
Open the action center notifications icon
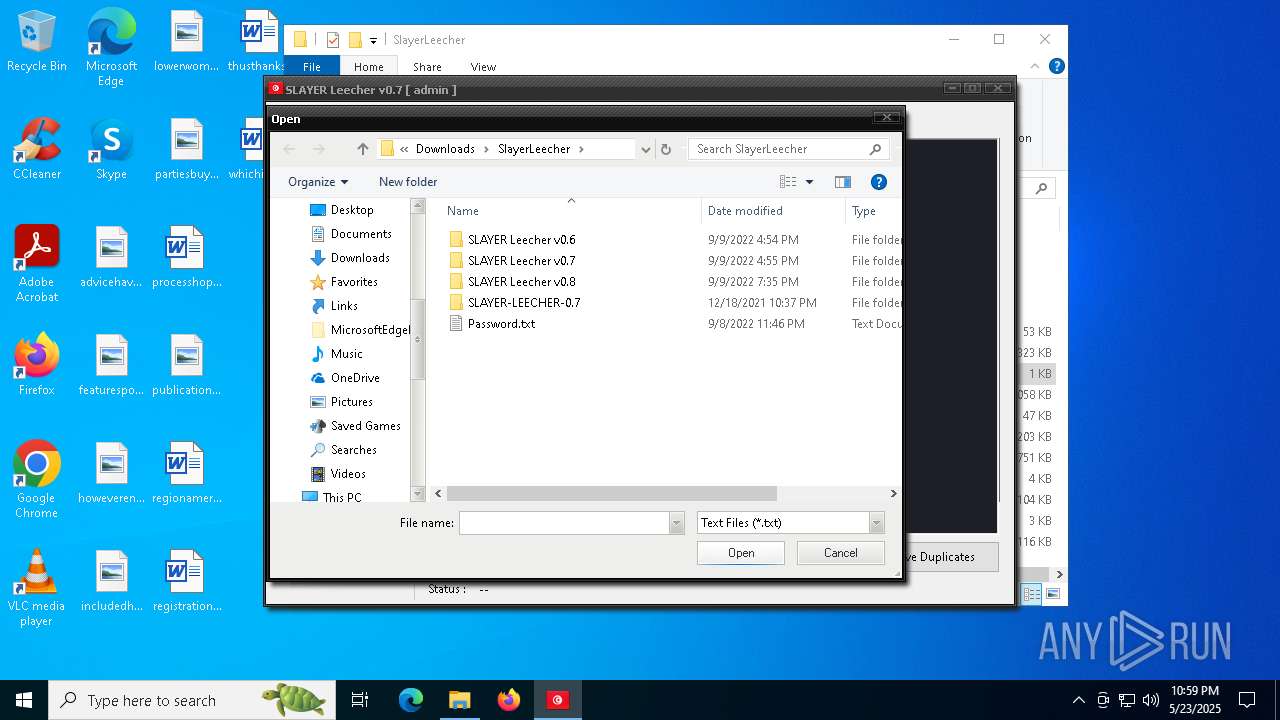tap(1247, 700)
